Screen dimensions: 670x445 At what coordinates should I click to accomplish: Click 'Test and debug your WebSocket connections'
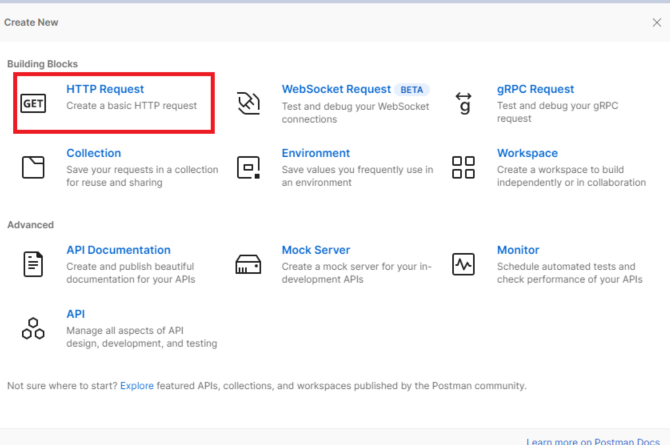(x=355, y=113)
